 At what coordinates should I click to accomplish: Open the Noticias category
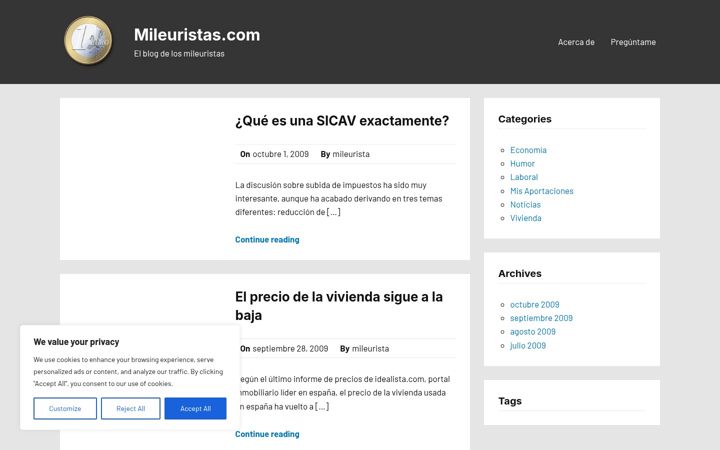525,205
